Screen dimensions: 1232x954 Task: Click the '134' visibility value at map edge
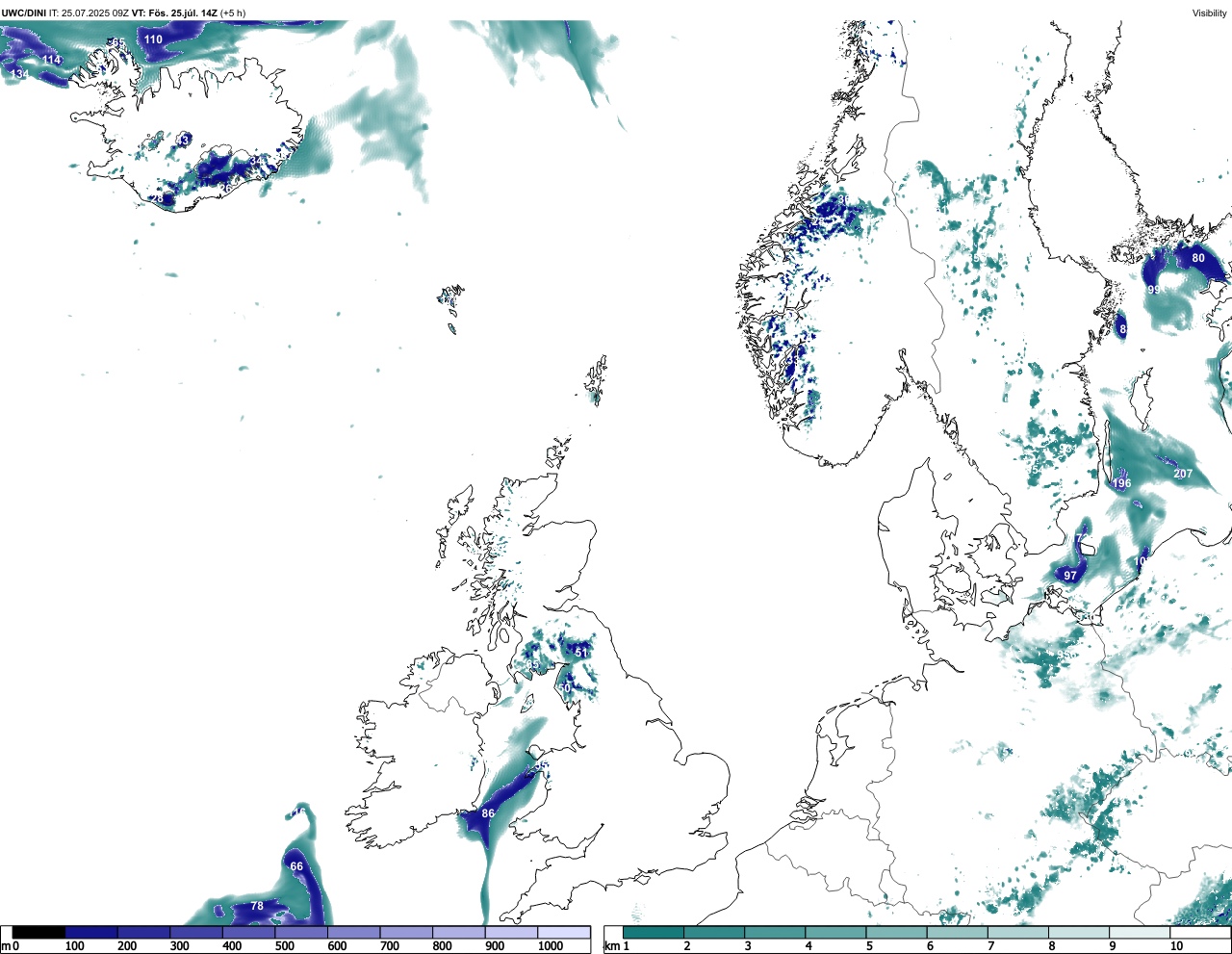(x=19, y=74)
